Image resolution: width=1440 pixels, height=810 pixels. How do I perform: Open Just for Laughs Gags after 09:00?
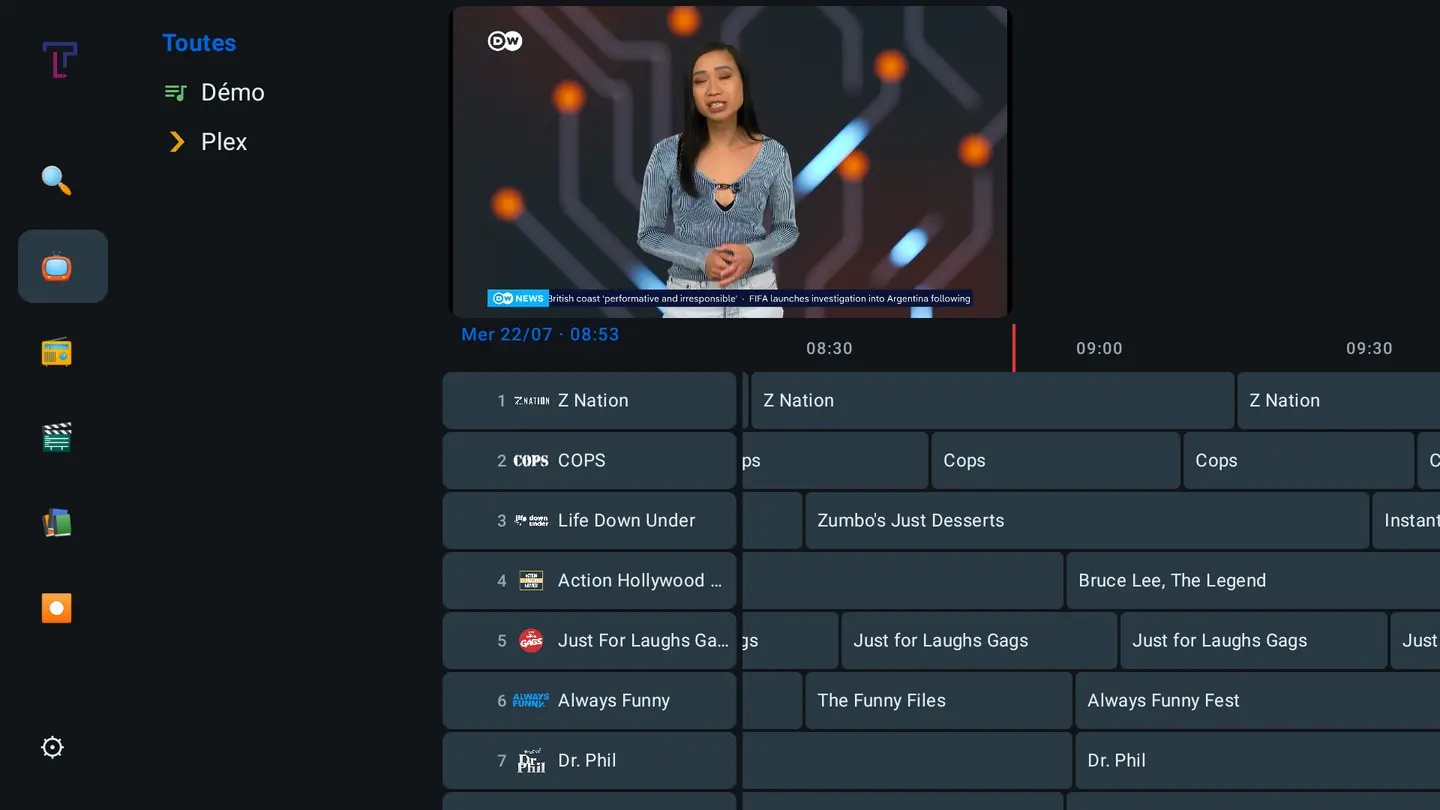pos(1254,640)
